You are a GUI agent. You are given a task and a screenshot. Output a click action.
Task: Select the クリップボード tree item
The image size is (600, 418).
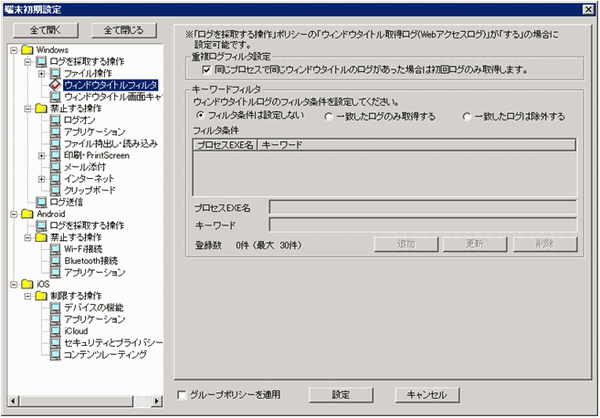pyautogui.click(x=90, y=190)
